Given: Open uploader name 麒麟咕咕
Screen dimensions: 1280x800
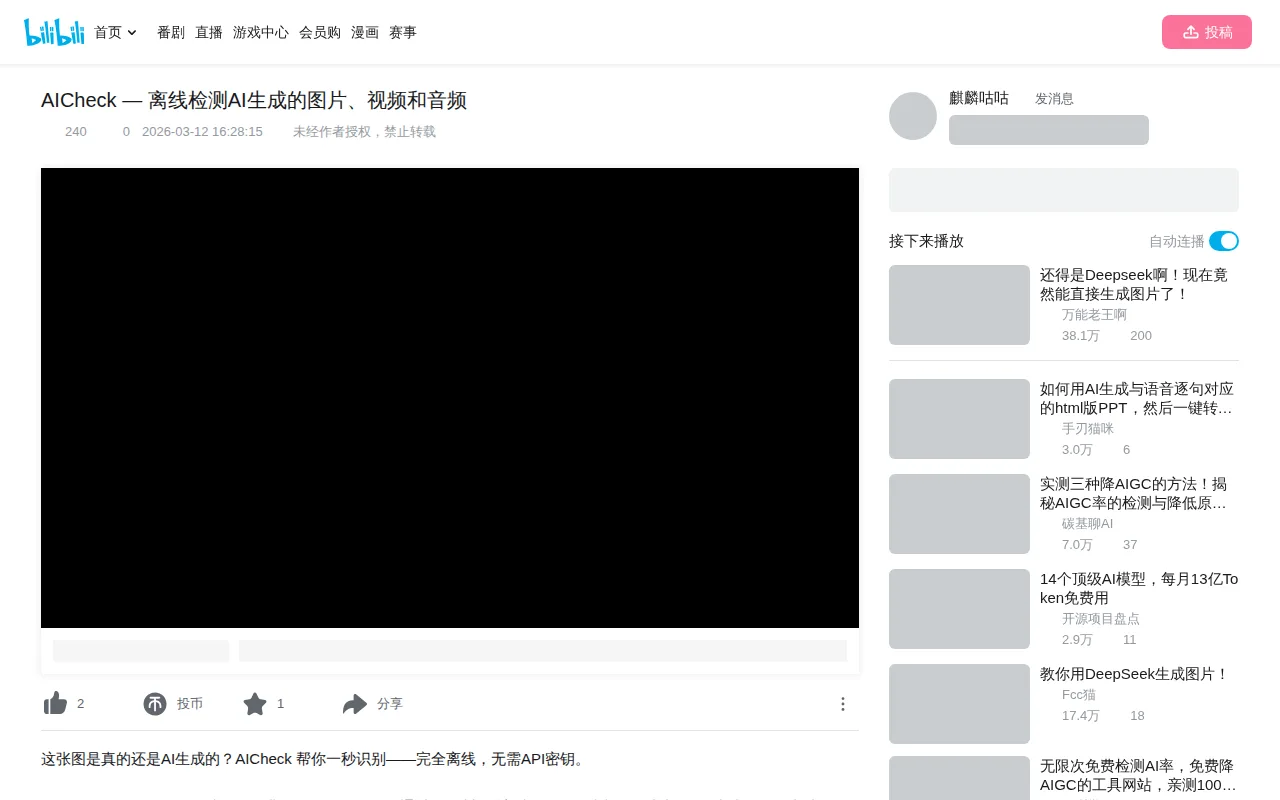Looking at the screenshot, I should [x=979, y=98].
